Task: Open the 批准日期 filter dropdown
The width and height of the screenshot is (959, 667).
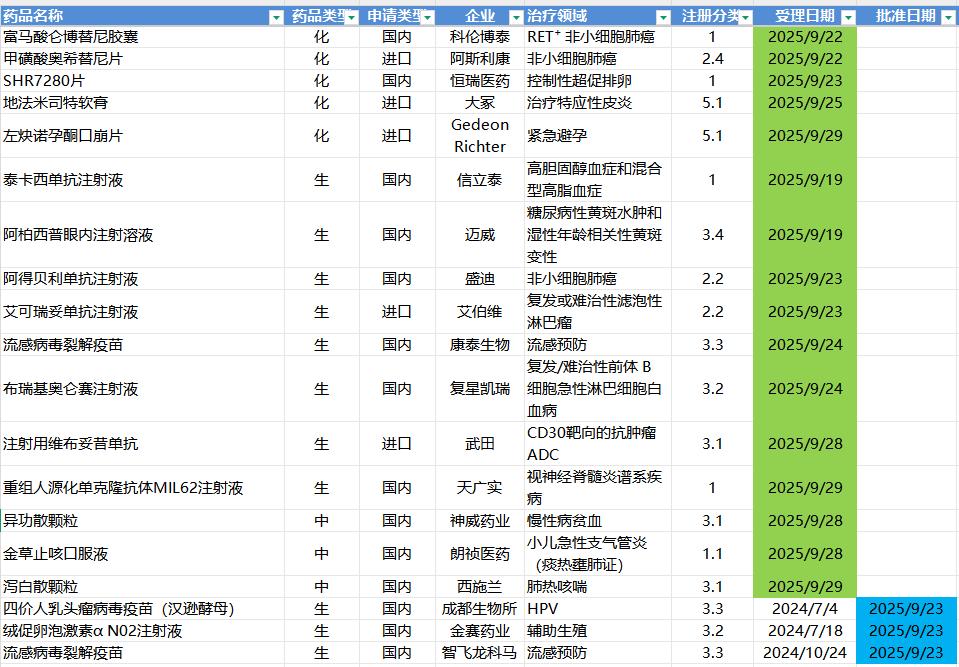Action: point(948,17)
